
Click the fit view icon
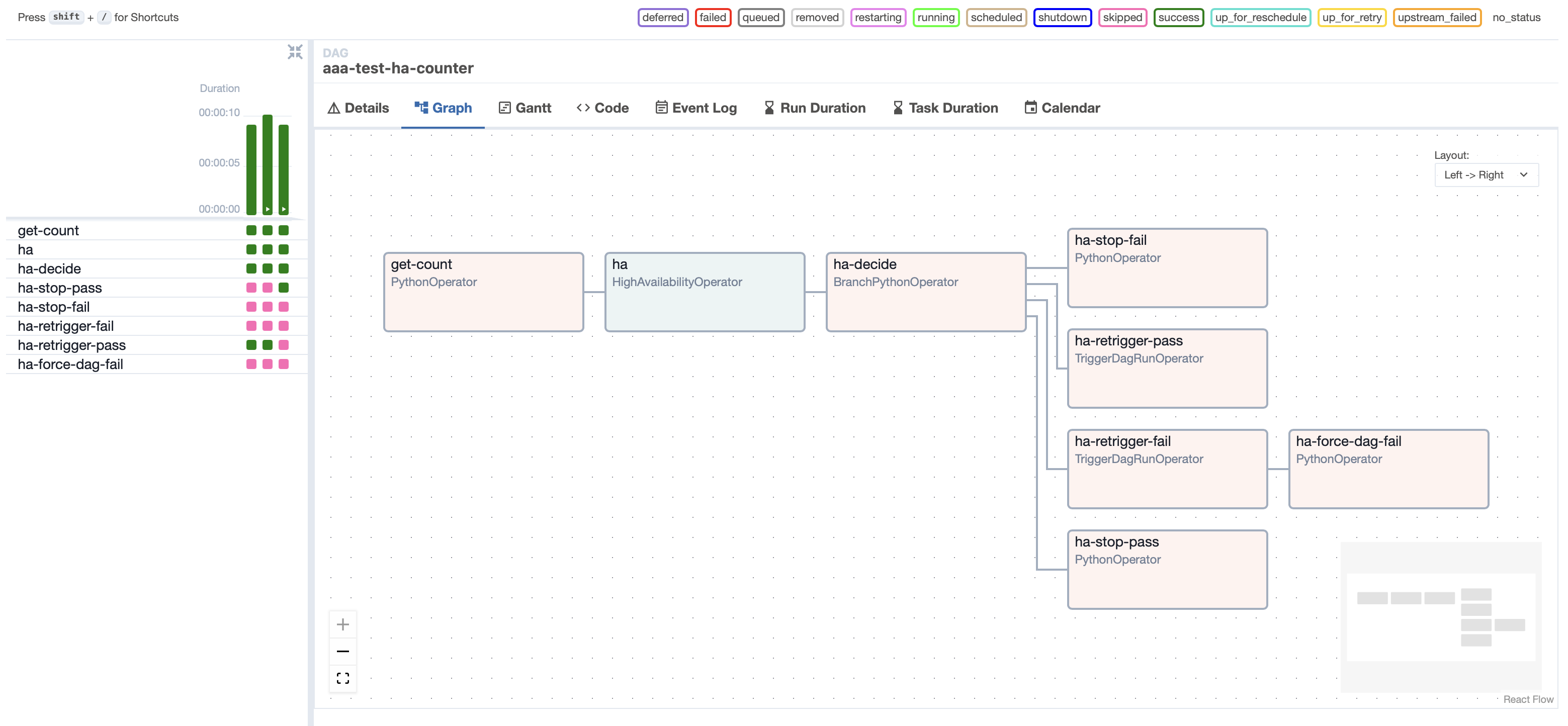[342, 678]
